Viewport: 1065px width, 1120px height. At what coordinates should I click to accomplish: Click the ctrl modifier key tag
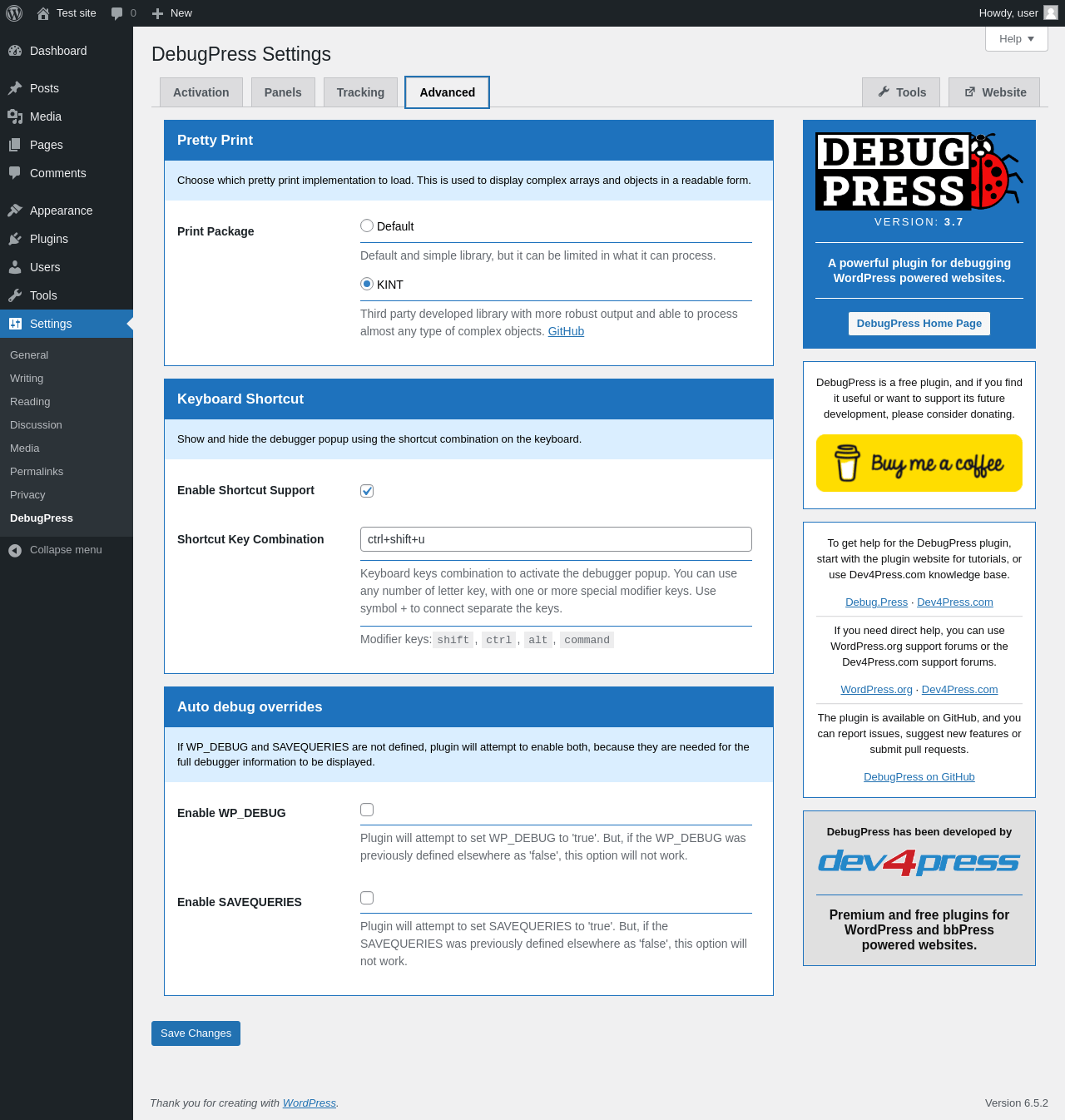[499, 640]
